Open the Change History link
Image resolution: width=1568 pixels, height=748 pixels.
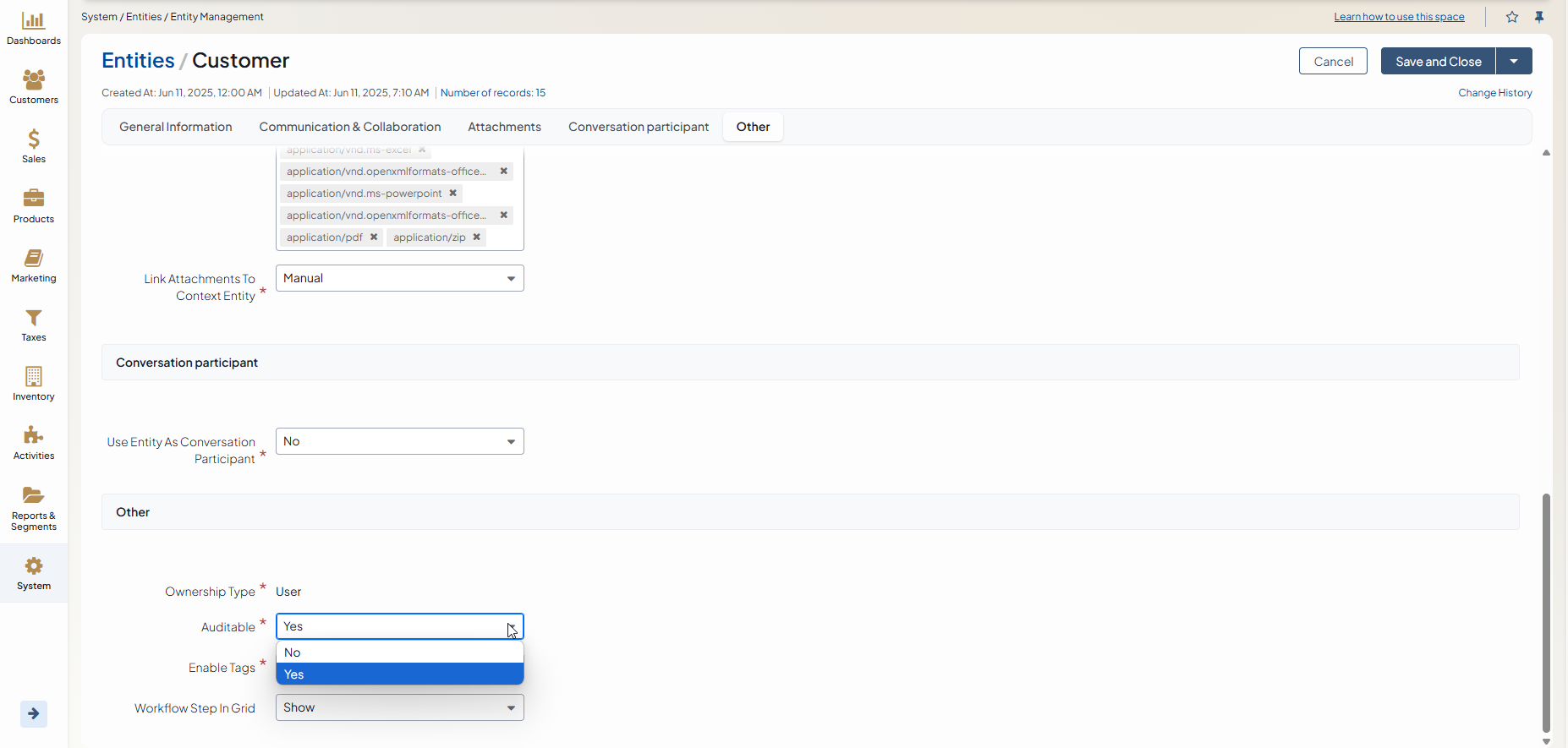click(1494, 93)
